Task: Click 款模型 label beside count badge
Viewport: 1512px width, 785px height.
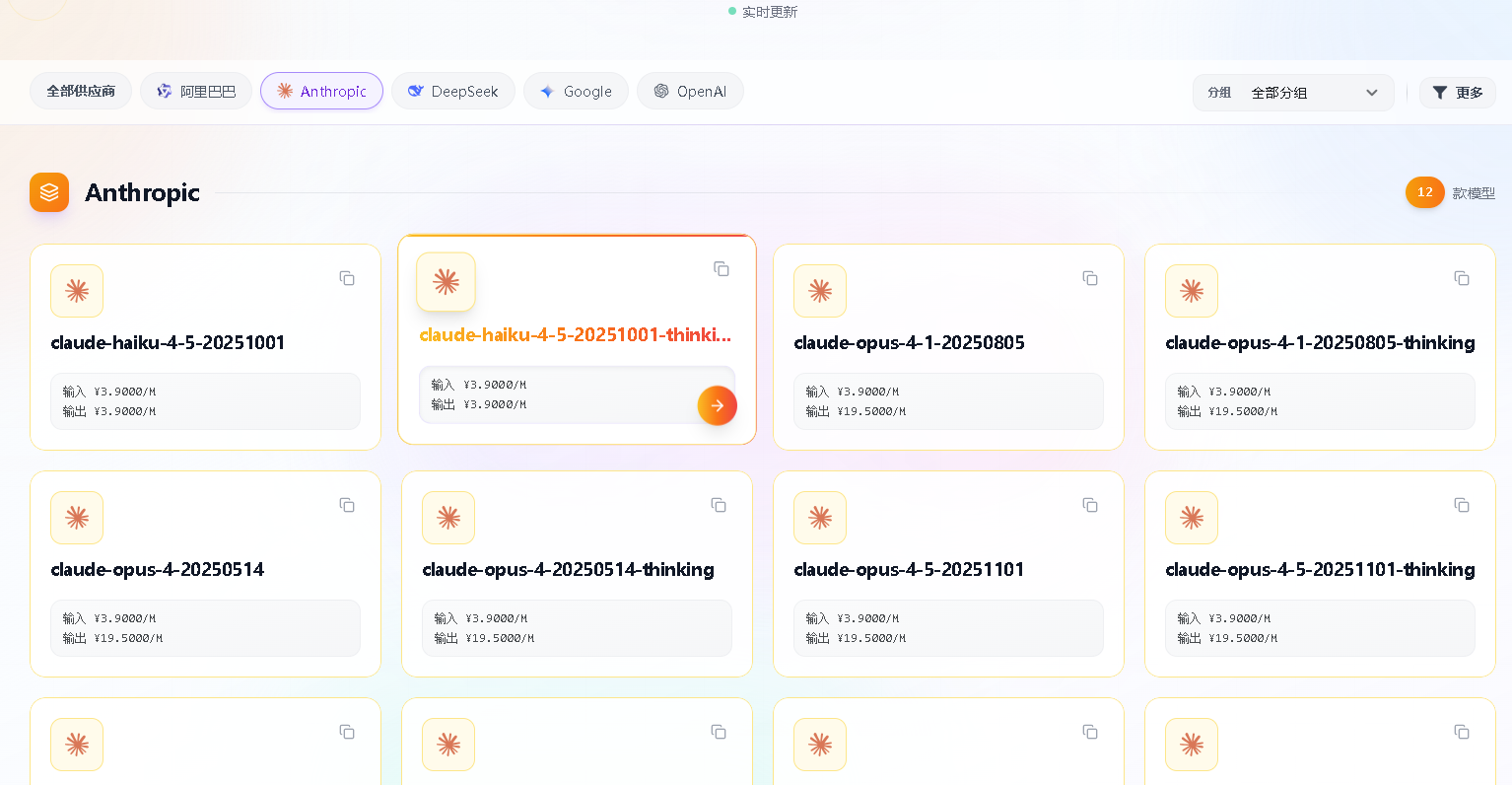Action: [x=1474, y=193]
